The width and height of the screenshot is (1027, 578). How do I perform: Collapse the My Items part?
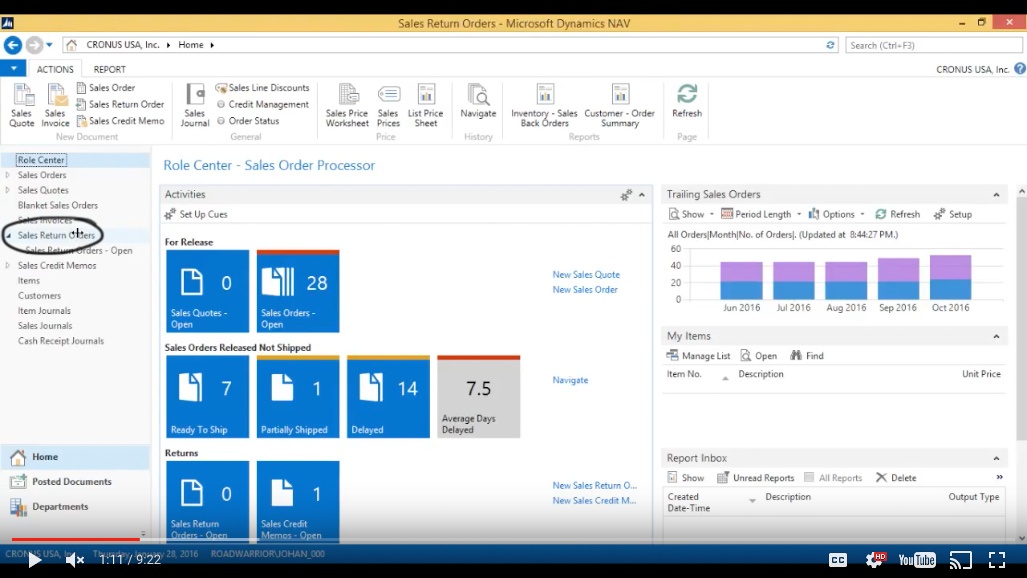coord(996,336)
